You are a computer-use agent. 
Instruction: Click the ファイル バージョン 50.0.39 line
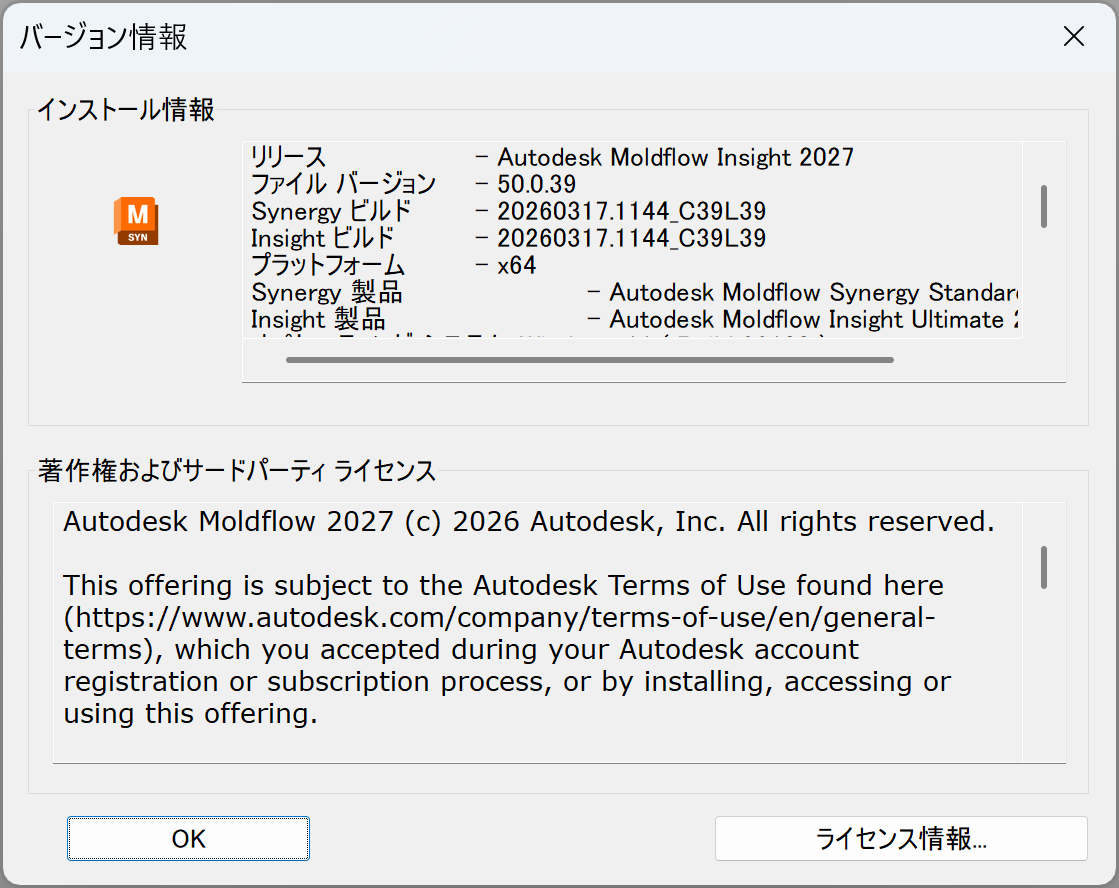coord(413,184)
